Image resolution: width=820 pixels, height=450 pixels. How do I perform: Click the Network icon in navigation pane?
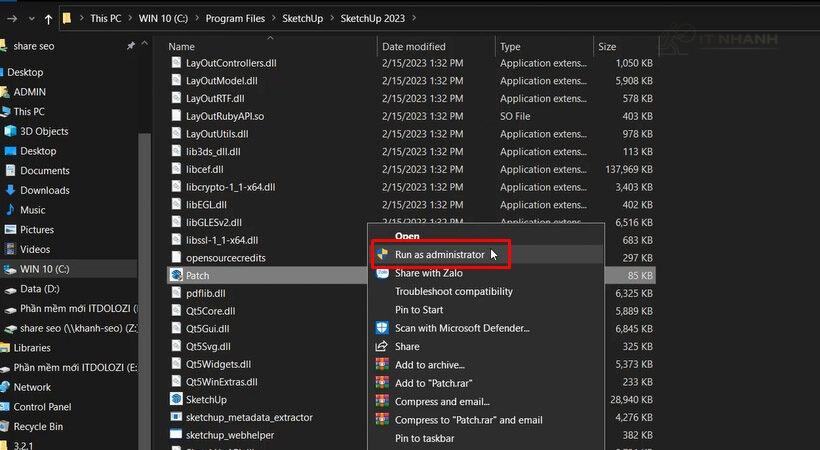point(5,387)
